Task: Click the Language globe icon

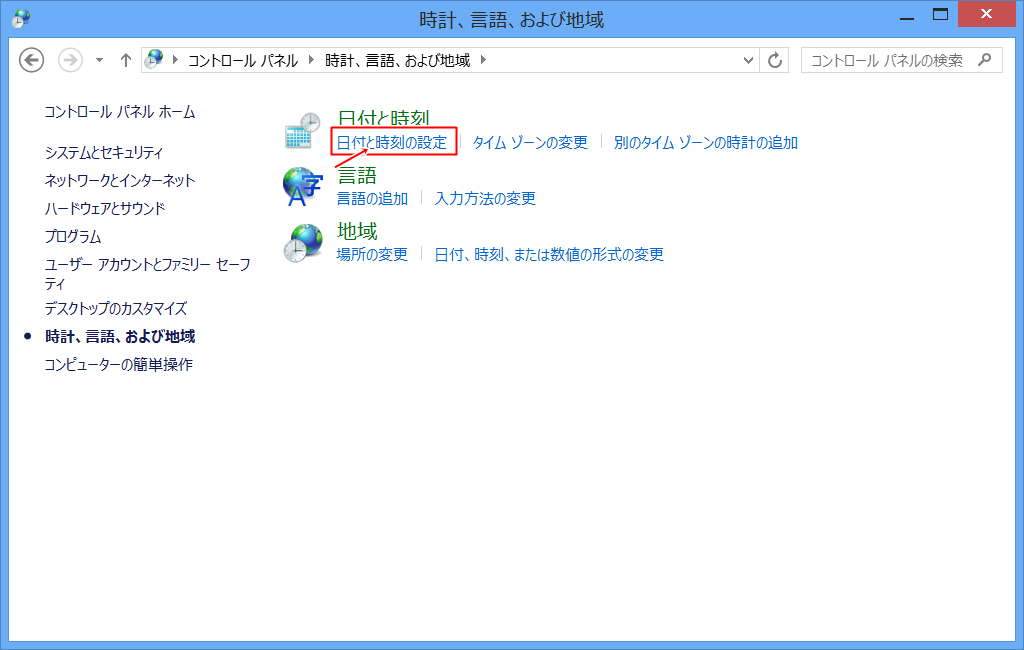Action: [302, 186]
